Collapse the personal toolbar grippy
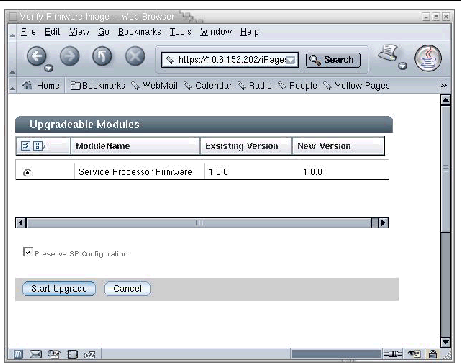Screen dimensions: 461x364 (13, 86)
